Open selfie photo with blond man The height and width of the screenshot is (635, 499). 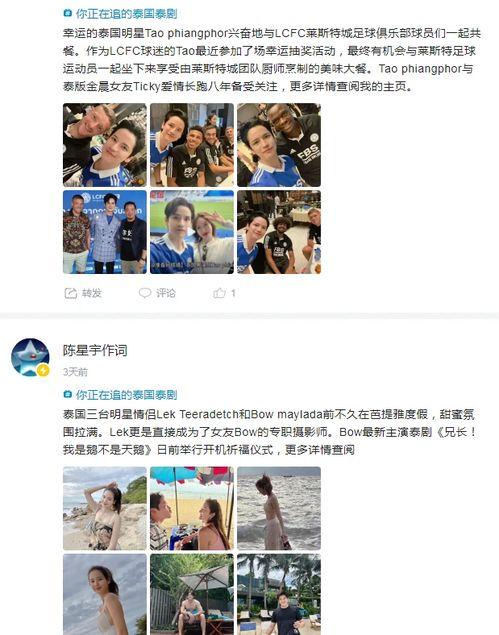pos(105,145)
